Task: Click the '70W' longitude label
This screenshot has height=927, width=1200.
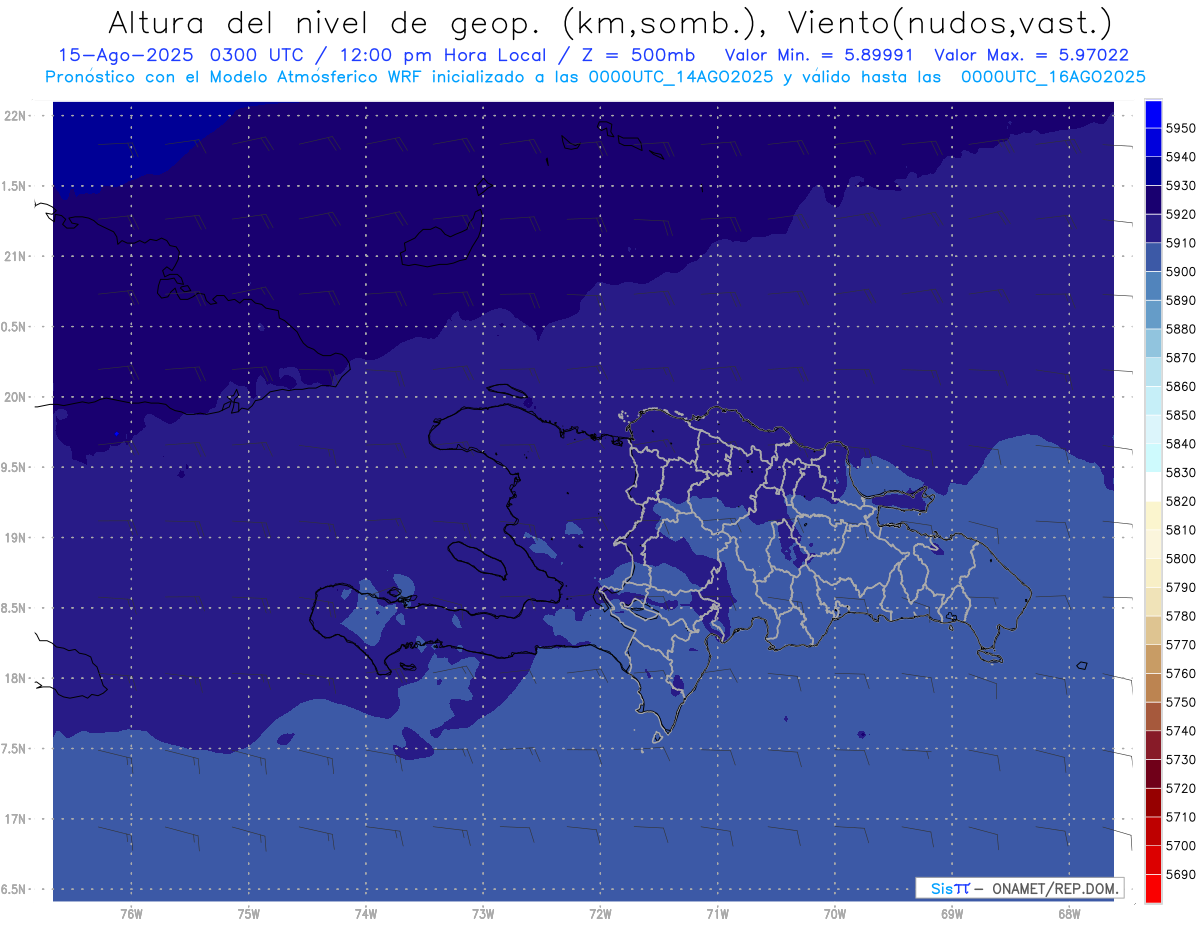Action: pos(835,914)
